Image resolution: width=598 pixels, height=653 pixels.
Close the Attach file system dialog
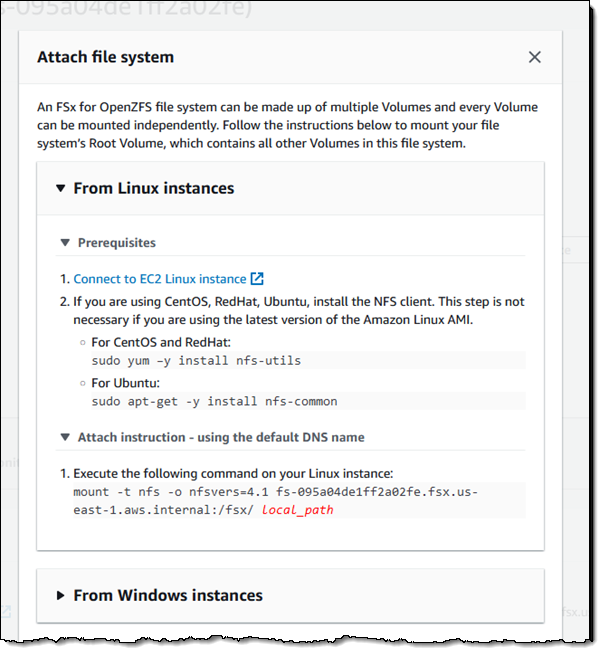[534, 57]
